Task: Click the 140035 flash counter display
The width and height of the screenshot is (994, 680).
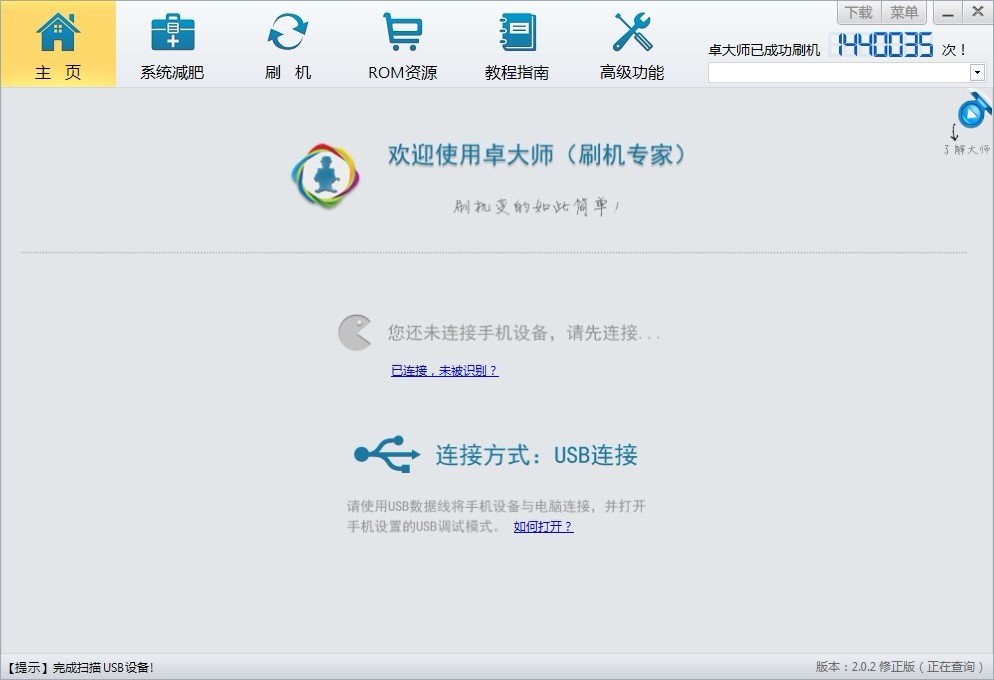Action: point(884,45)
